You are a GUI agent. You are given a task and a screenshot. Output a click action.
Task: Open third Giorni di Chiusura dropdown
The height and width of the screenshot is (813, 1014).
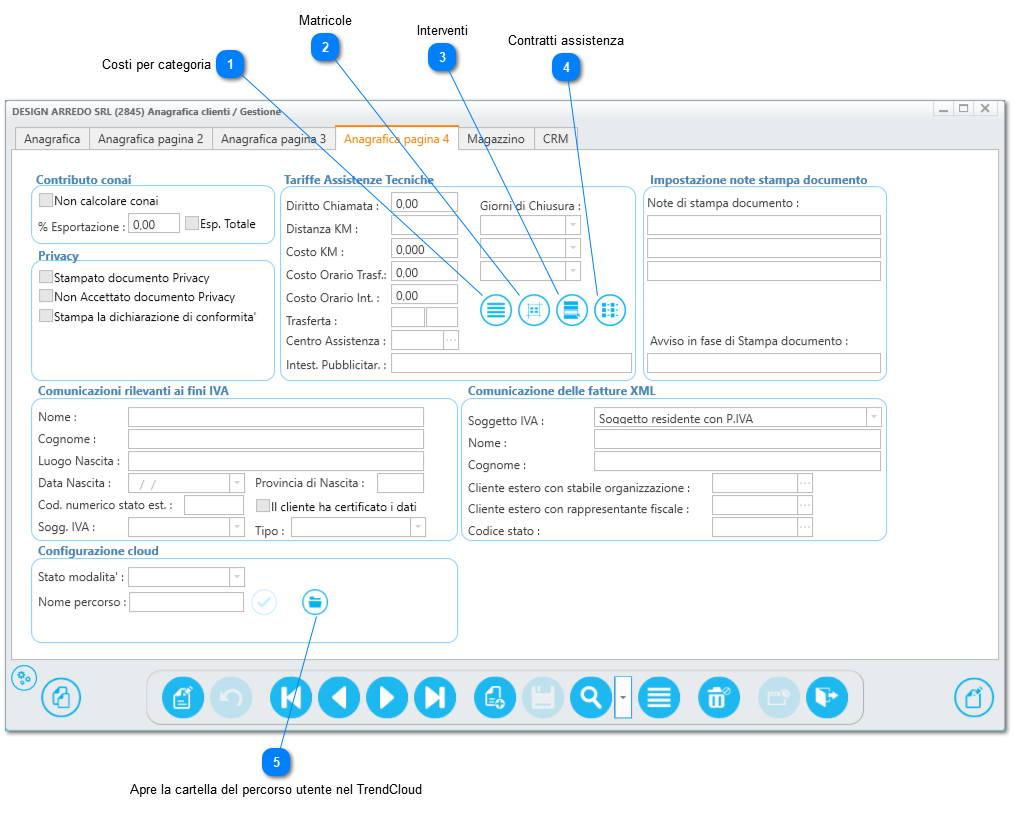coord(573,271)
